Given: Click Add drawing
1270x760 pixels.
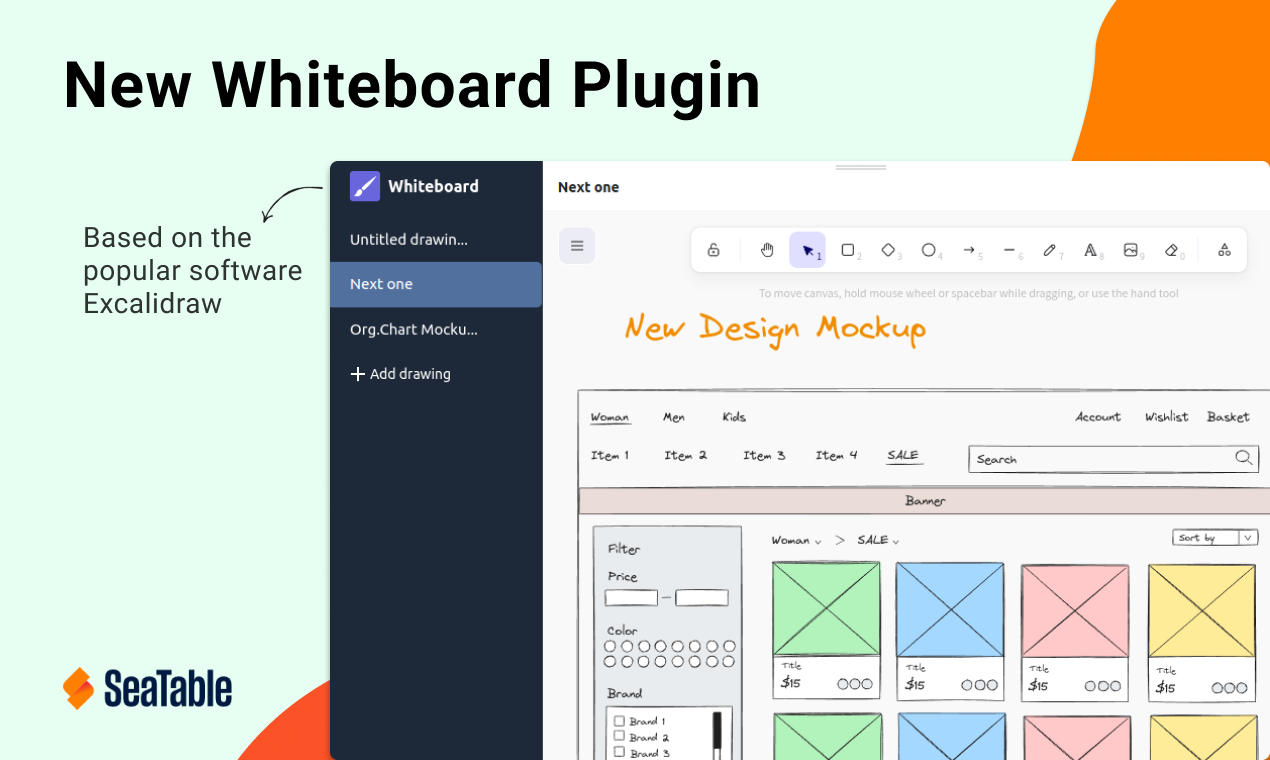Looking at the screenshot, I should click(400, 374).
